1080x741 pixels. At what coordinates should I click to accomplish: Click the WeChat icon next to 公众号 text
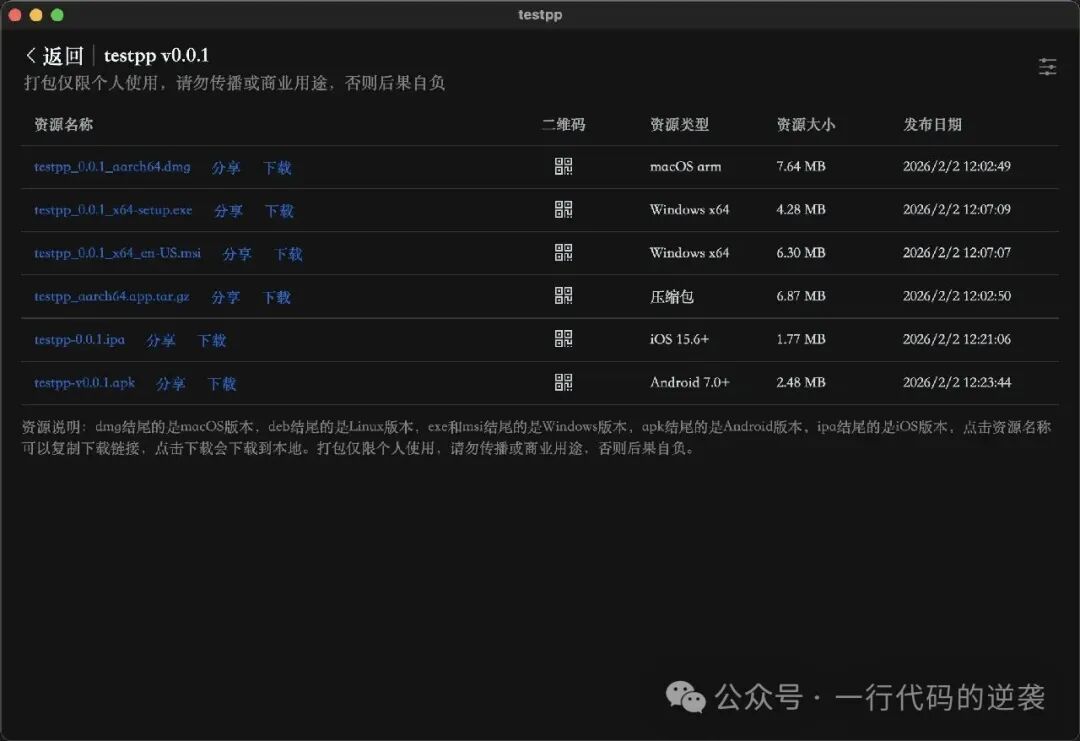pos(685,698)
